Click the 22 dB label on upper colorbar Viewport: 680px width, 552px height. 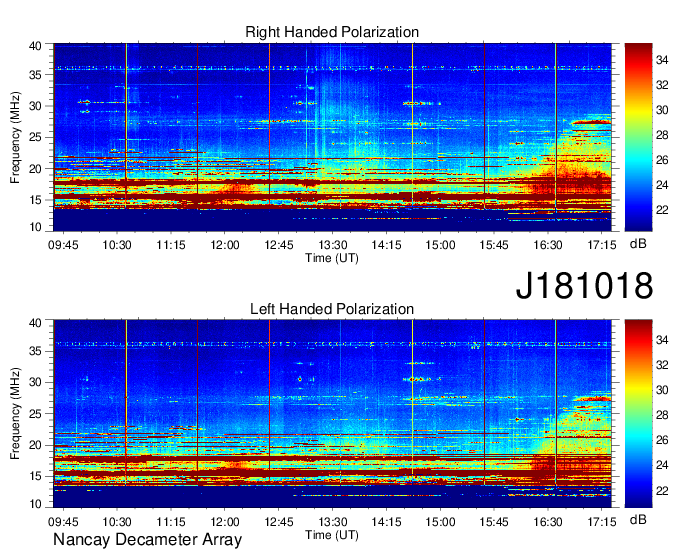tap(662, 210)
